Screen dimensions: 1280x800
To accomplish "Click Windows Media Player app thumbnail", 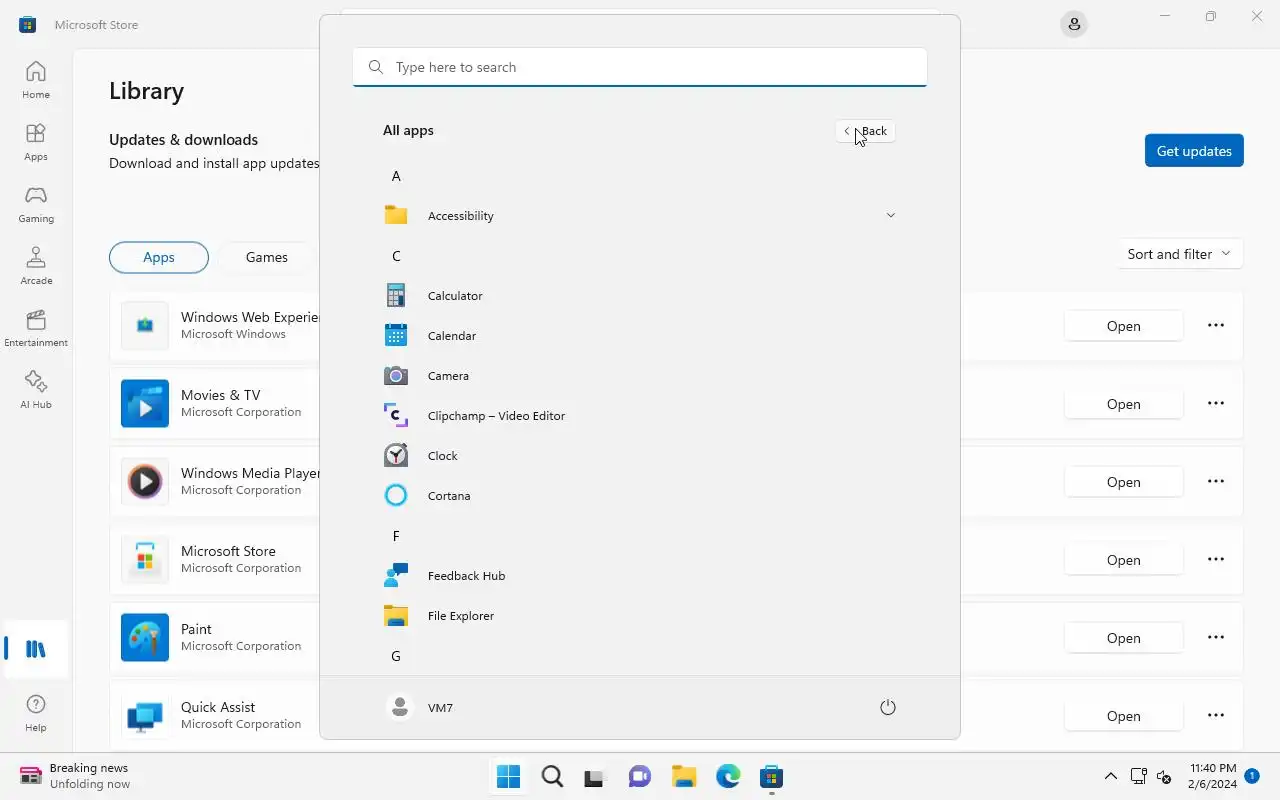I will coord(145,482).
